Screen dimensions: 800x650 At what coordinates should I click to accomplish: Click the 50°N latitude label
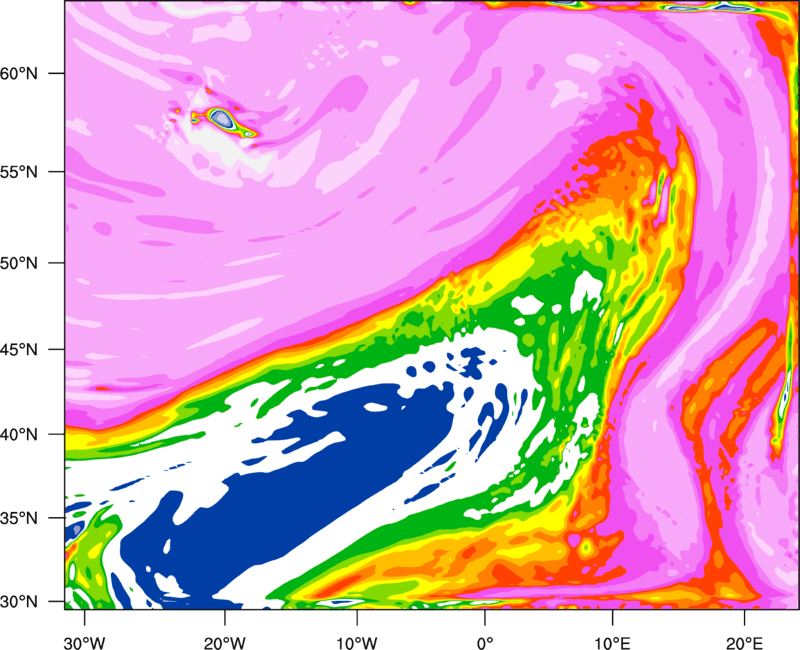[19, 263]
